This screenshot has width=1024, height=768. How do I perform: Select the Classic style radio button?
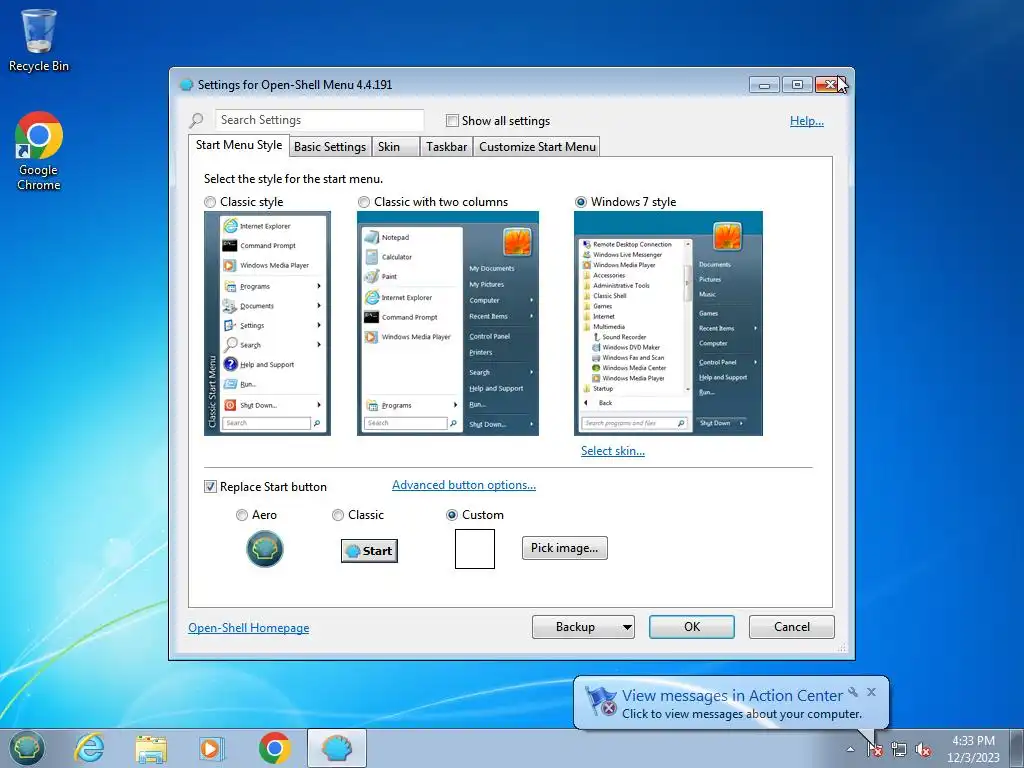(x=210, y=202)
